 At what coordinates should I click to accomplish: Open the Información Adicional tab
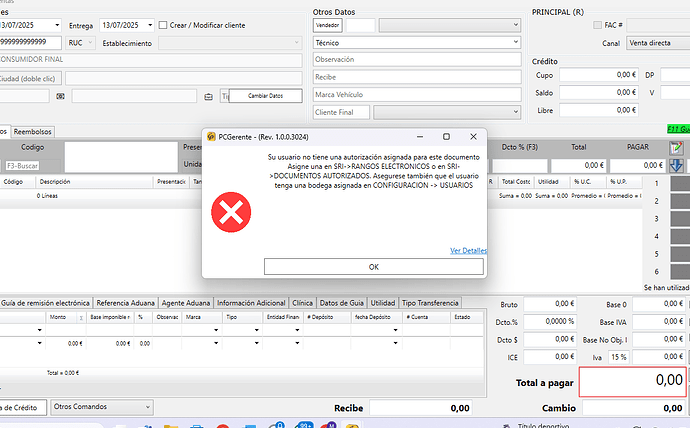[251, 303]
